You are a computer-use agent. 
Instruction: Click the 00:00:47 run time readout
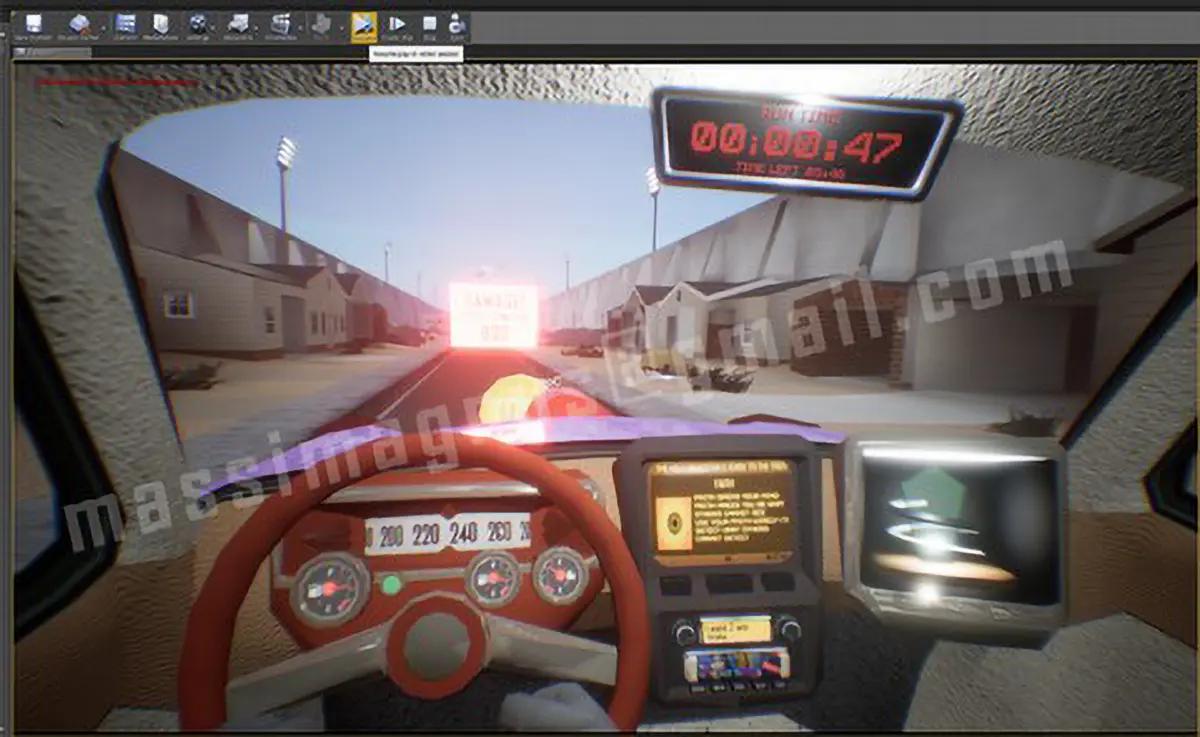(x=797, y=145)
